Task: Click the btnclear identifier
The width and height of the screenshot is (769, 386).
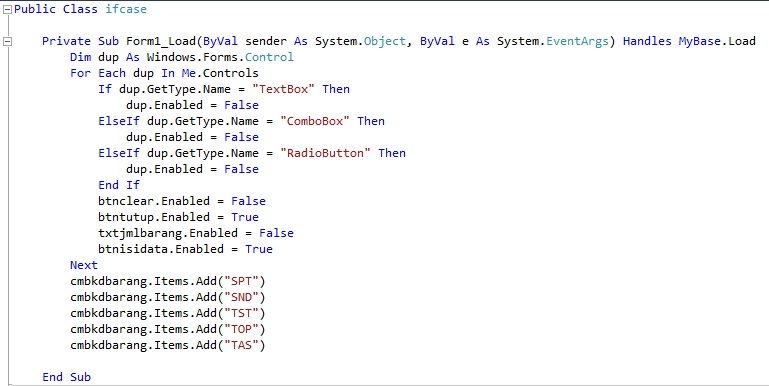Action: coord(126,201)
